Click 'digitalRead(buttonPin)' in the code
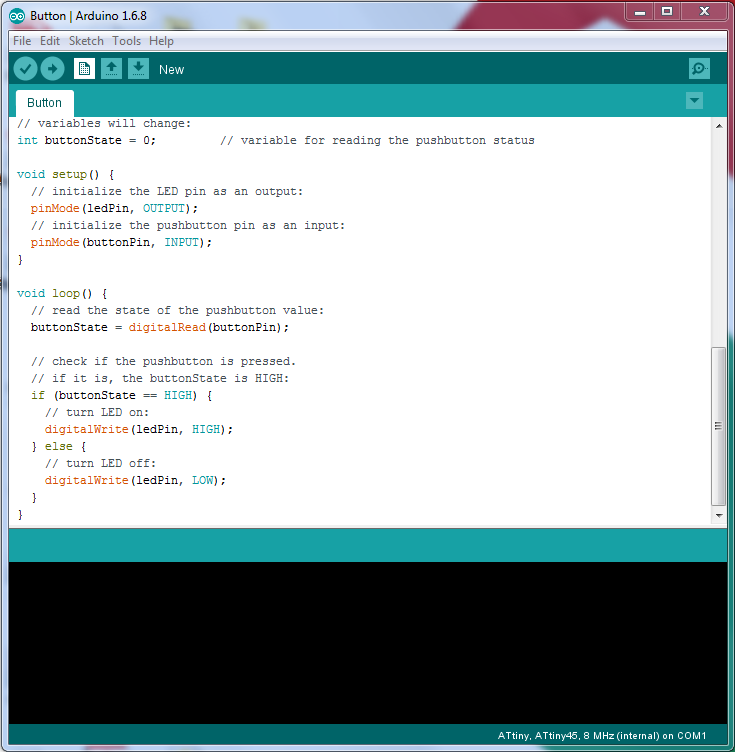 tap(205, 328)
